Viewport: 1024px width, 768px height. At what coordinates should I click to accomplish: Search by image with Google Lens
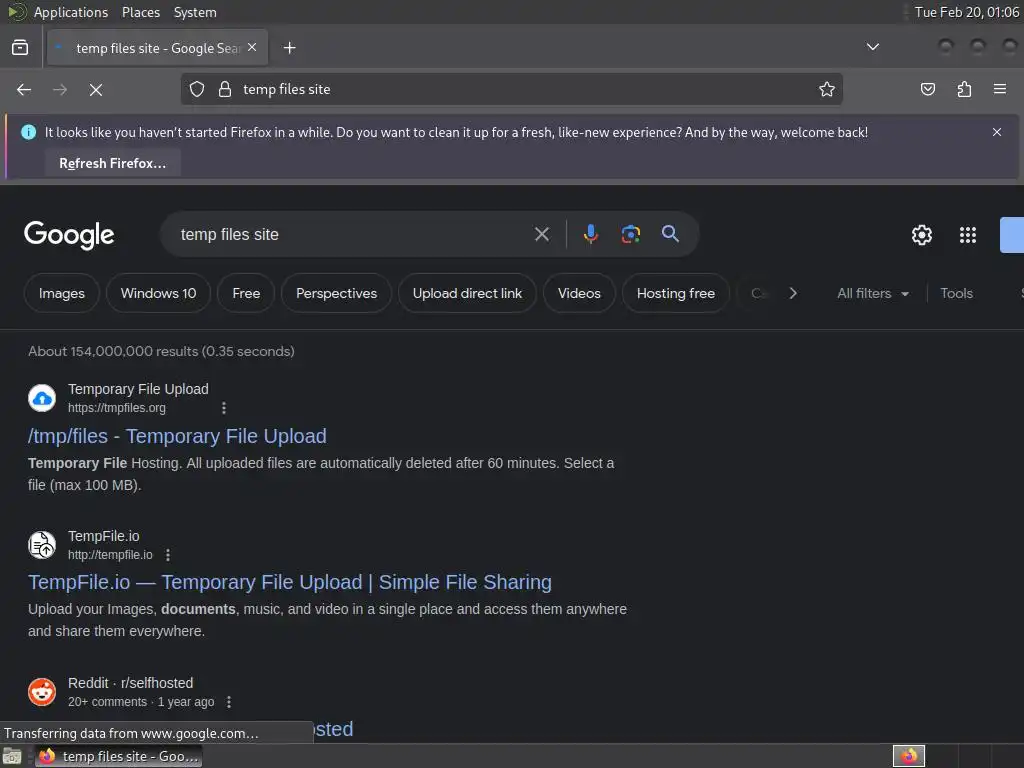point(630,234)
